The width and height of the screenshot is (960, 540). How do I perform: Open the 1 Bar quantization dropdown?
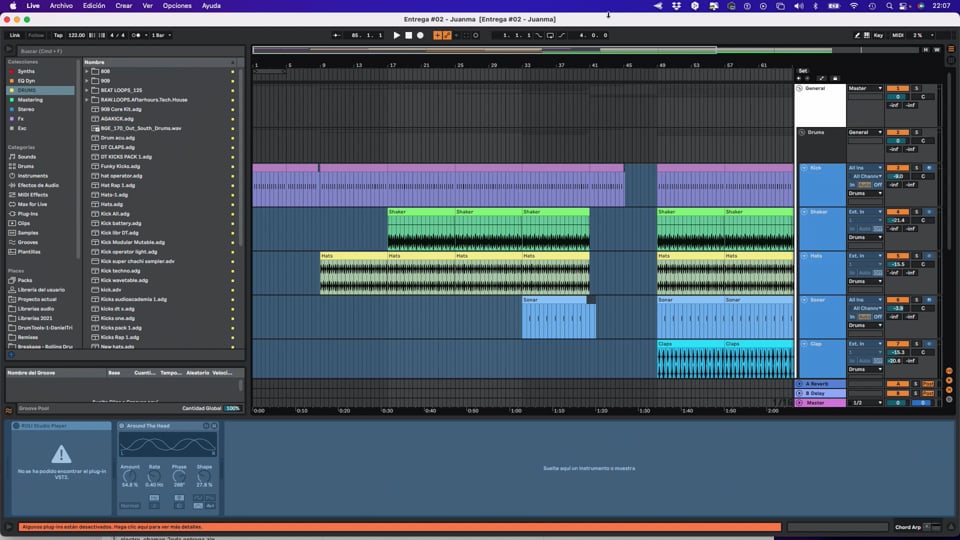[161, 36]
